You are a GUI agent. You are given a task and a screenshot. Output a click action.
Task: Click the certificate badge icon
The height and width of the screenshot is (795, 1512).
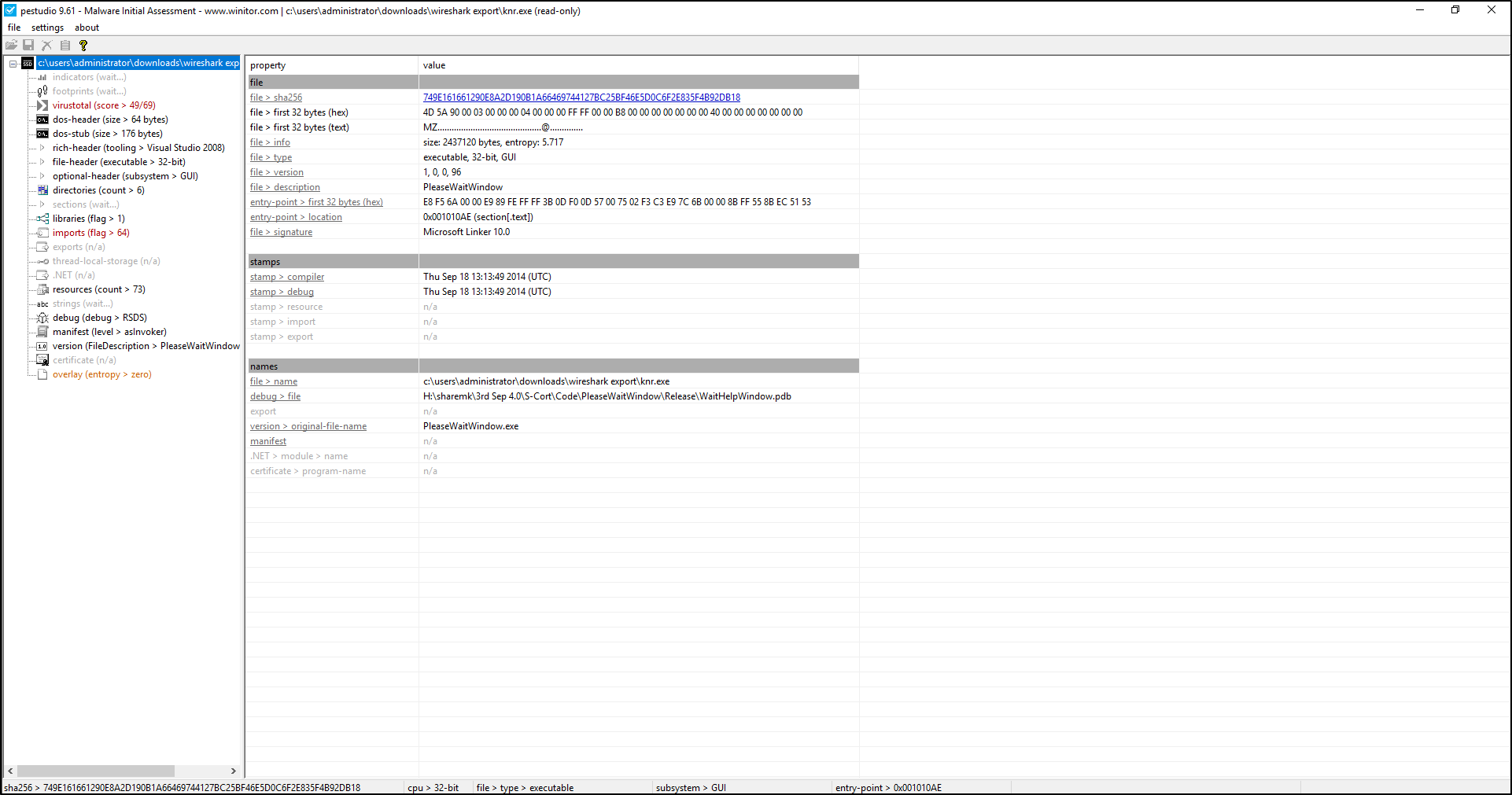[42, 360]
